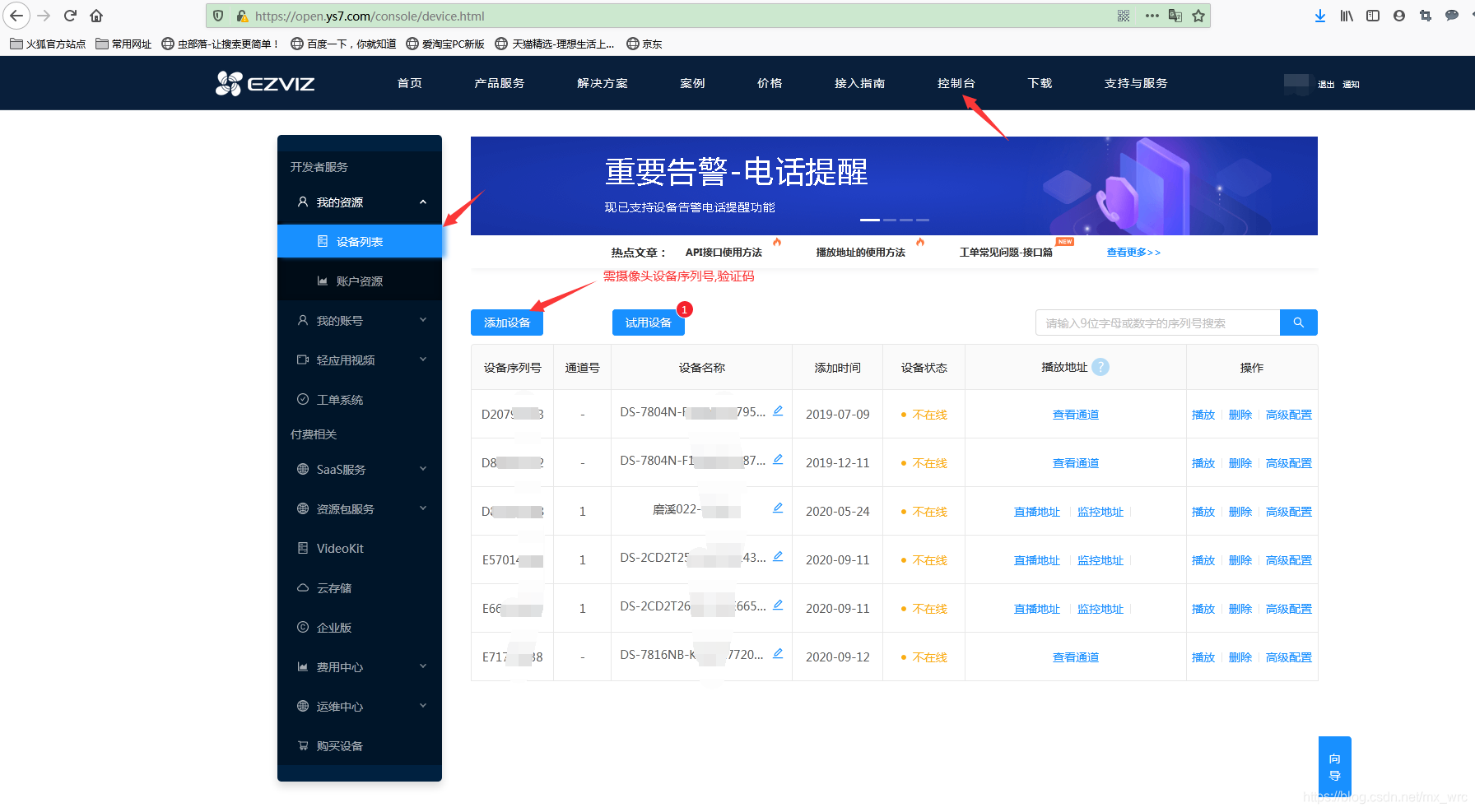Expand the 我的账号 sidebar menu
Screen dimensions: 1475x812
[422, 320]
